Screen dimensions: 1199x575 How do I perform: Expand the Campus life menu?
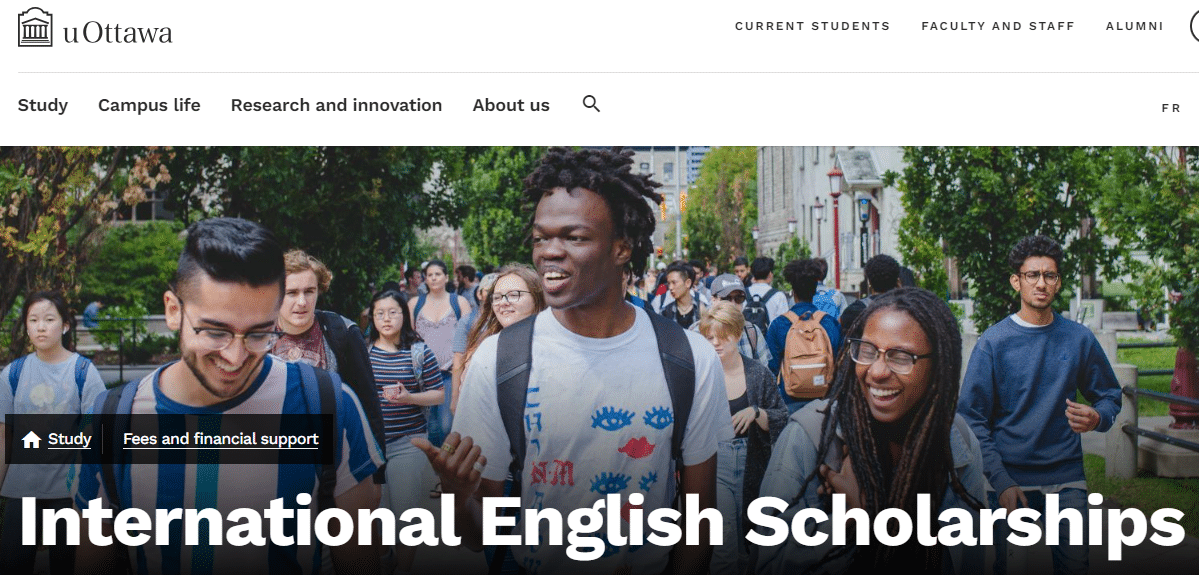(149, 106)
